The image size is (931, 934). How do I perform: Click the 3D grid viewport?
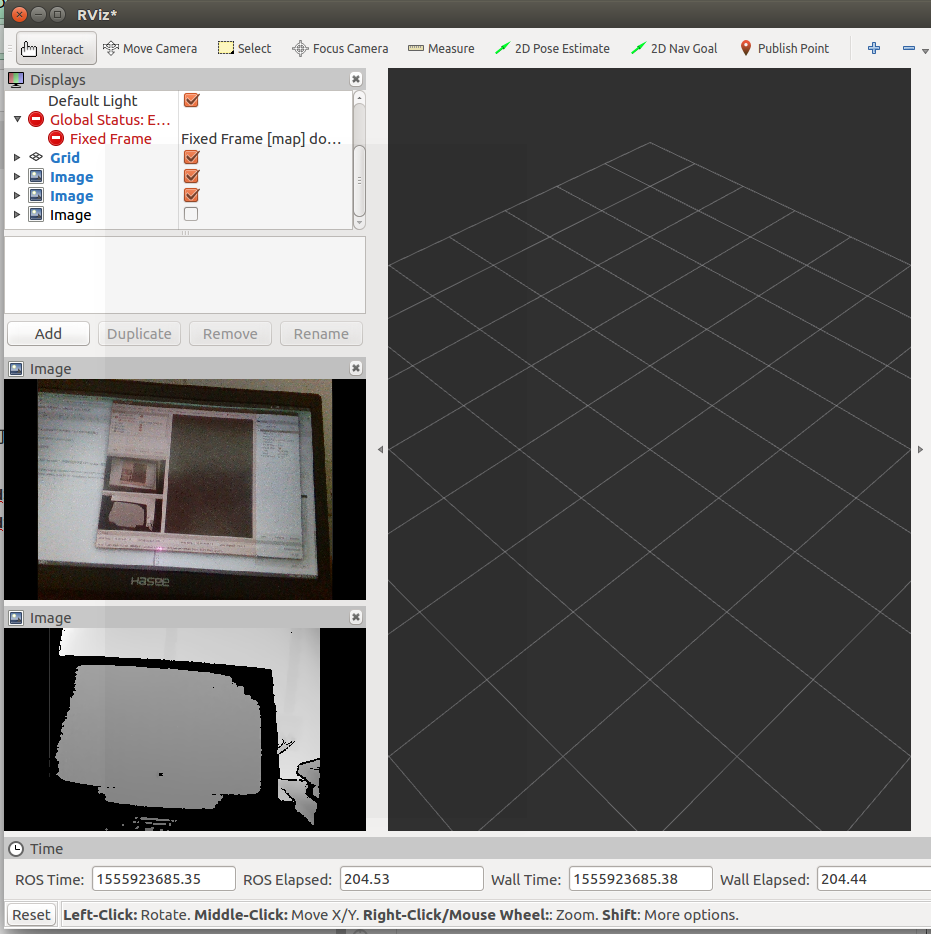point(649,449)
